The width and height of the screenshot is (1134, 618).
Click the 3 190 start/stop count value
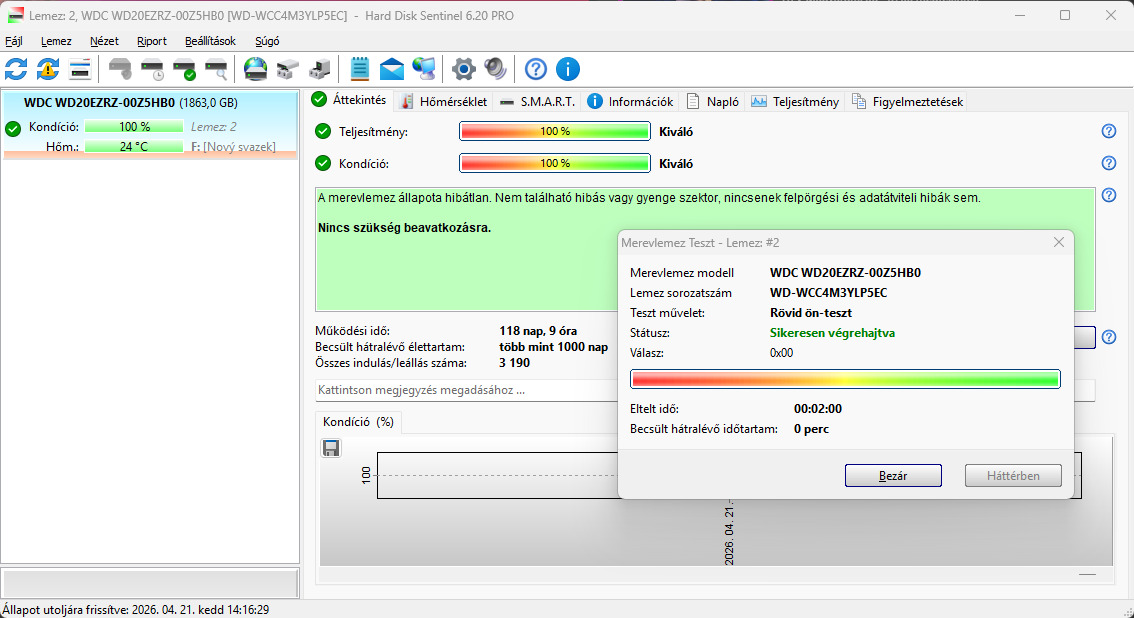514,363
